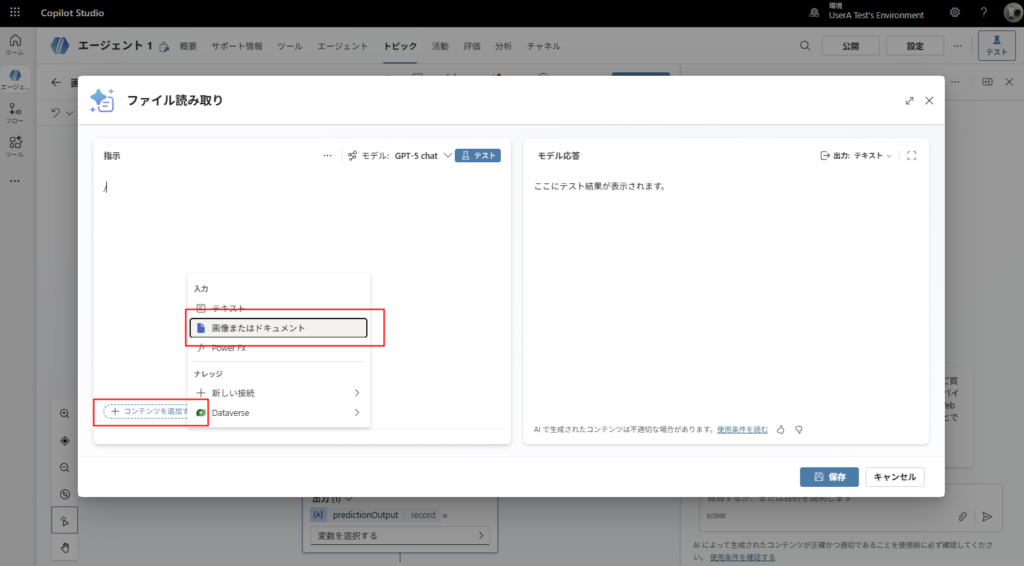Go to Home in left sidebar
Image resolution: width=1024 pixels, height=566 pixels.
tap(15, 44)
